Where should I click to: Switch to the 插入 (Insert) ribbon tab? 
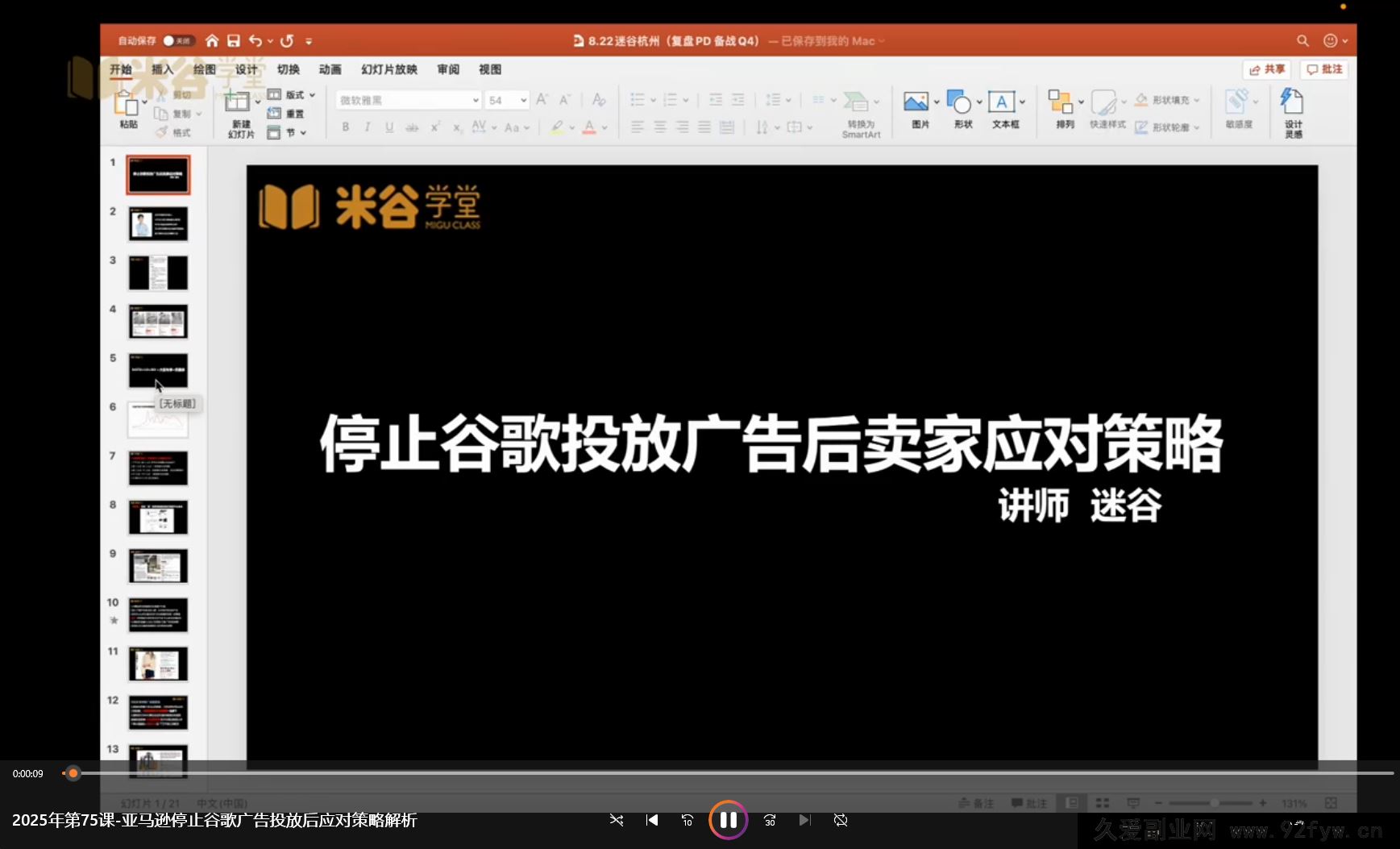tap(162, 69)
